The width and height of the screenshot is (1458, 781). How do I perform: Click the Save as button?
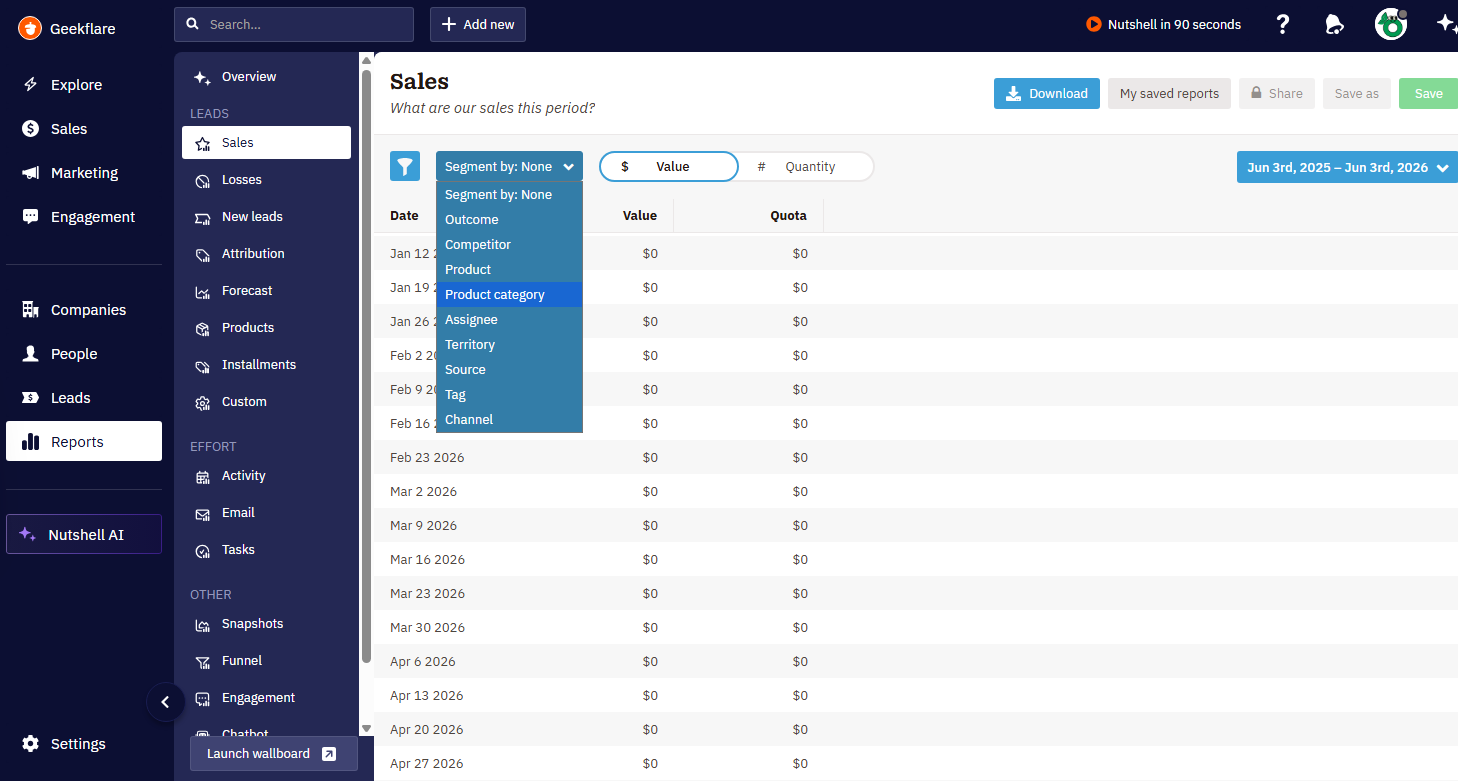[x=1357, y=94]
